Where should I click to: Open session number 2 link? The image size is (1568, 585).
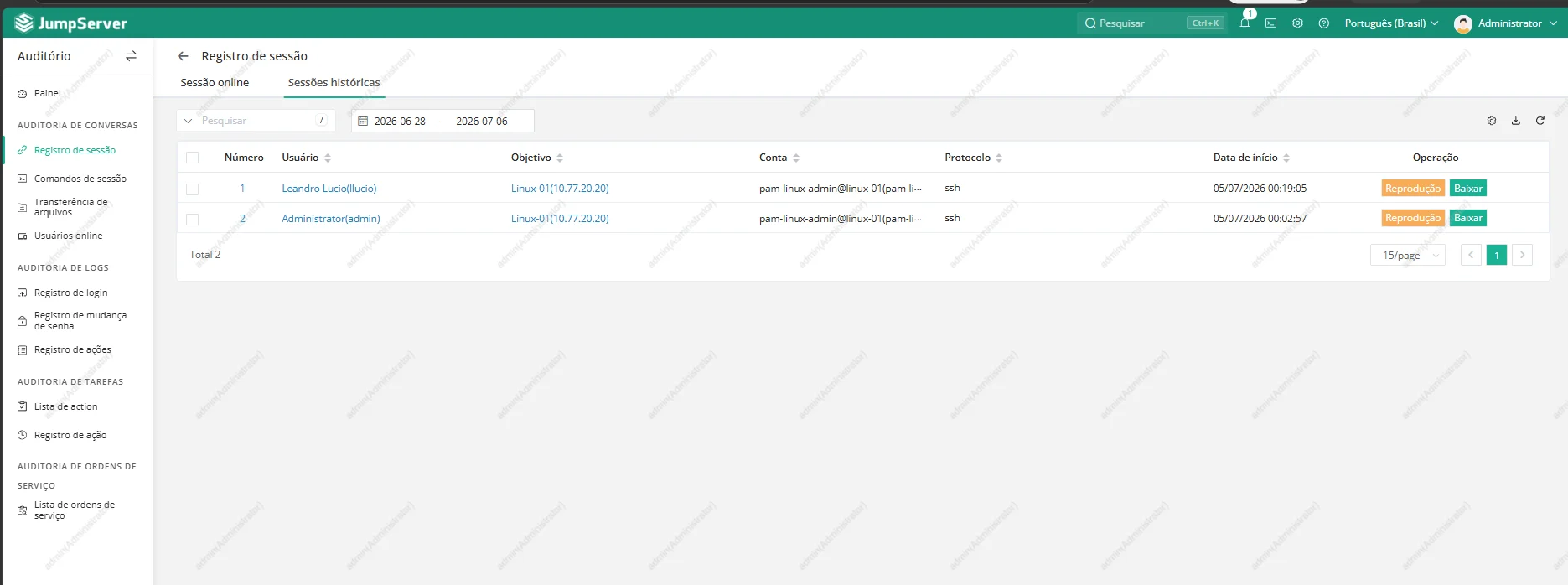point(242,219)
